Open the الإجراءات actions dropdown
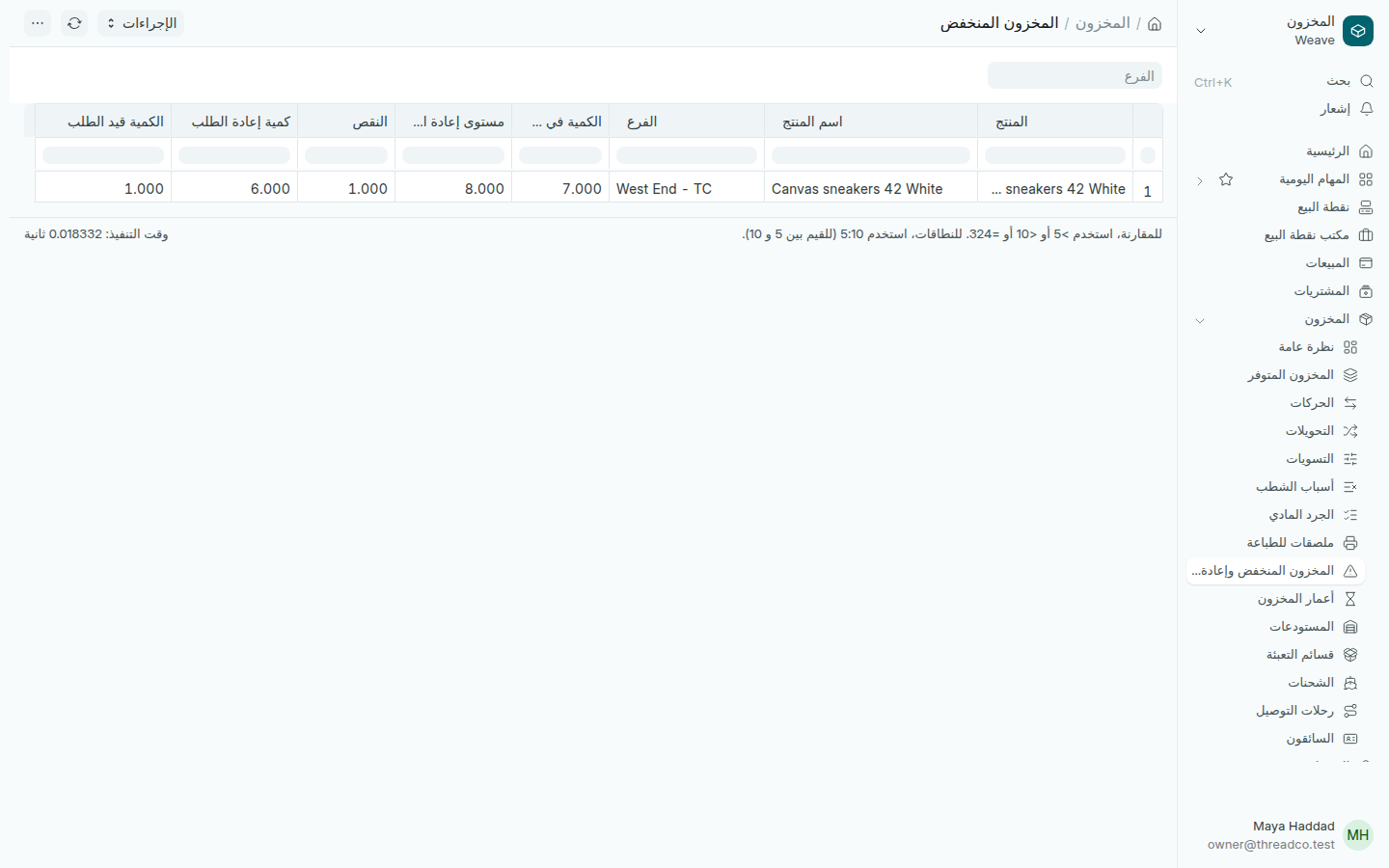 tap(141, 23)
